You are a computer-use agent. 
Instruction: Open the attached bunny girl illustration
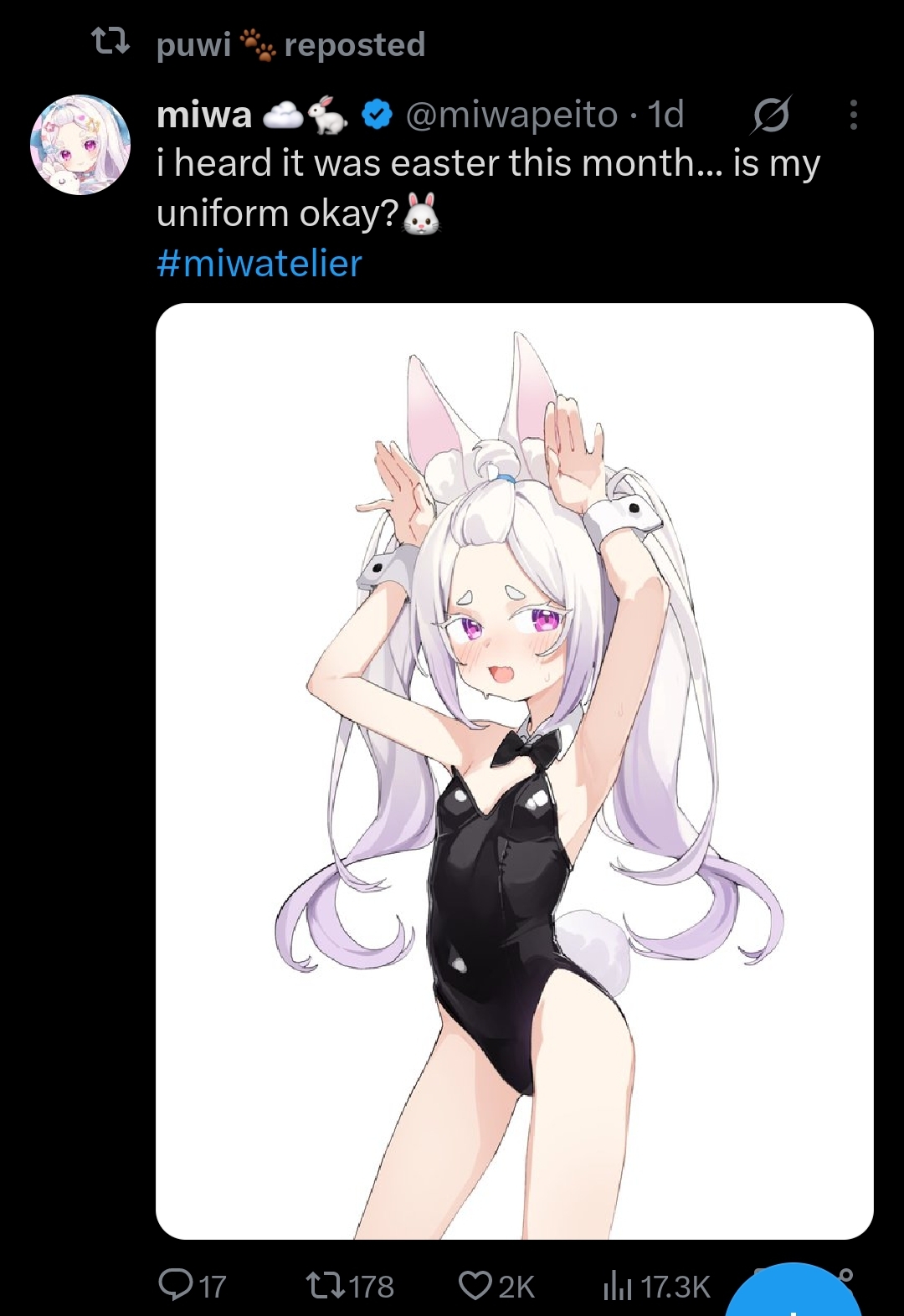tap(515, 771)
